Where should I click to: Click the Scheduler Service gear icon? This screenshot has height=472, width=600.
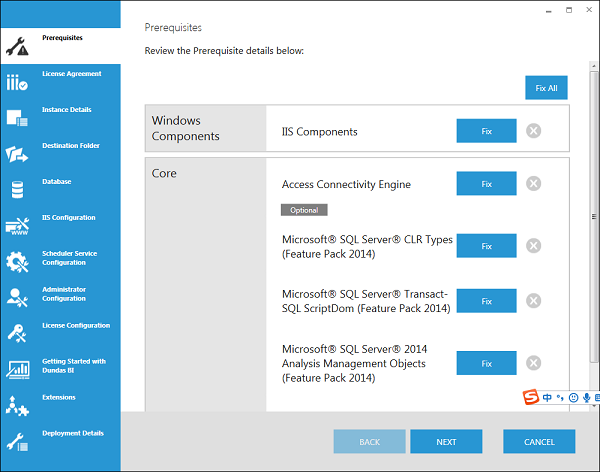click(x=17, y=262)
